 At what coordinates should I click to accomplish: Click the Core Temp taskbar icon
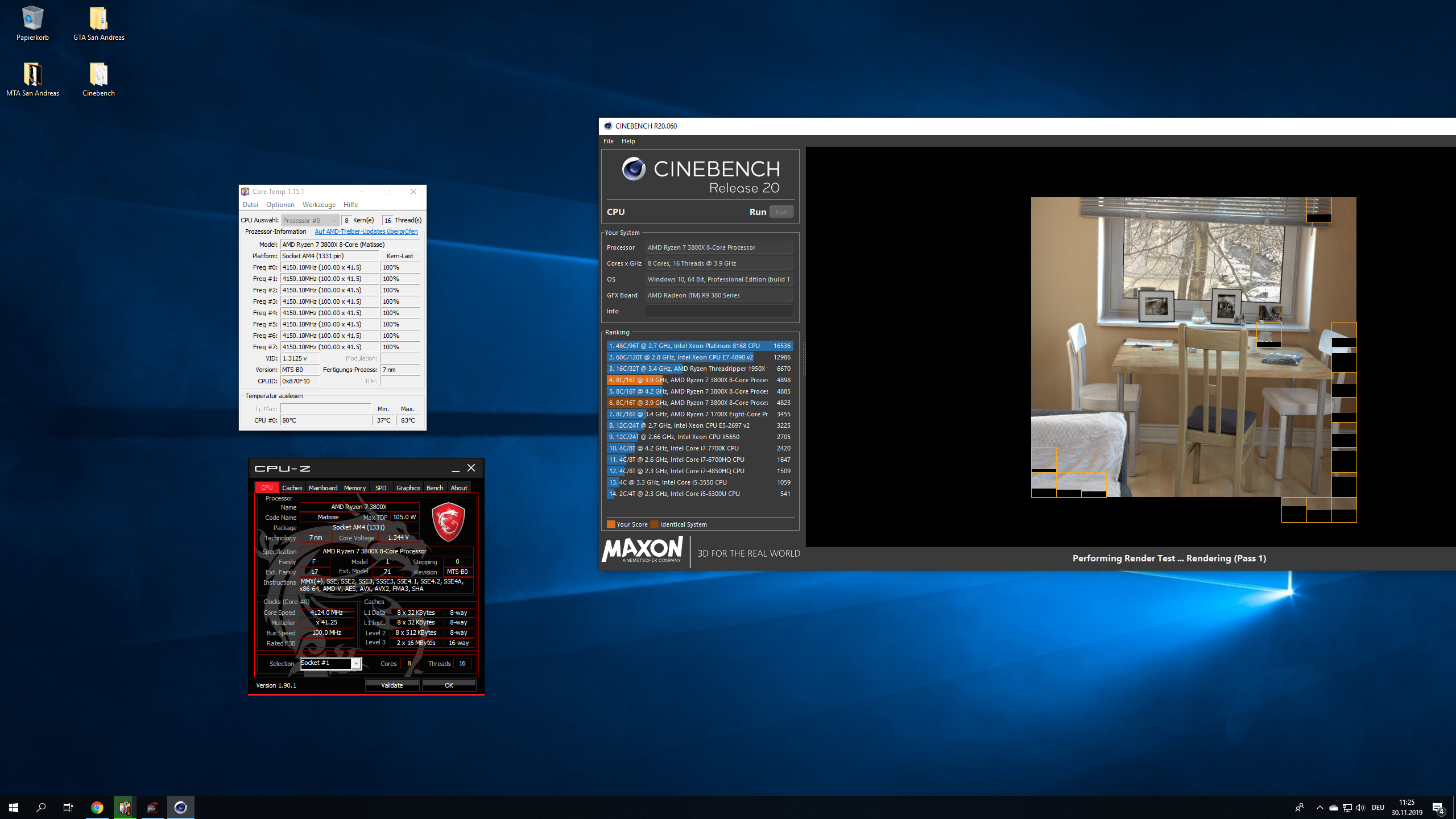point(125,807)
